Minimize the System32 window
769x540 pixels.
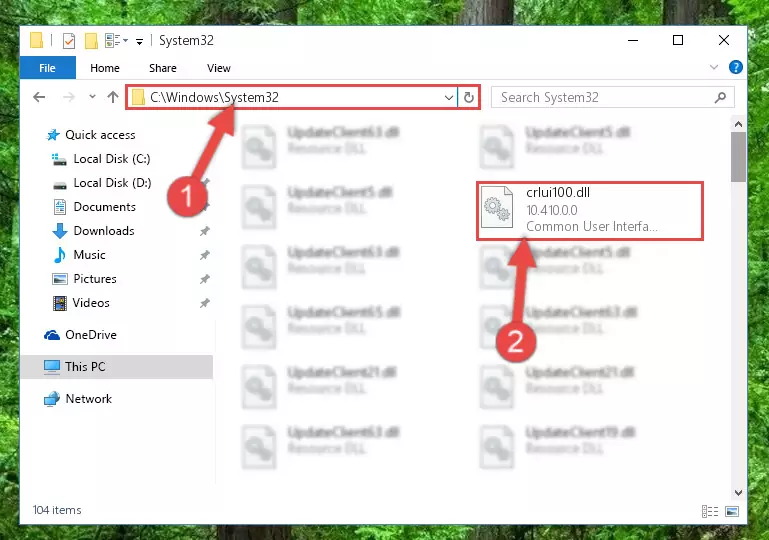click(x=633, y=40)
